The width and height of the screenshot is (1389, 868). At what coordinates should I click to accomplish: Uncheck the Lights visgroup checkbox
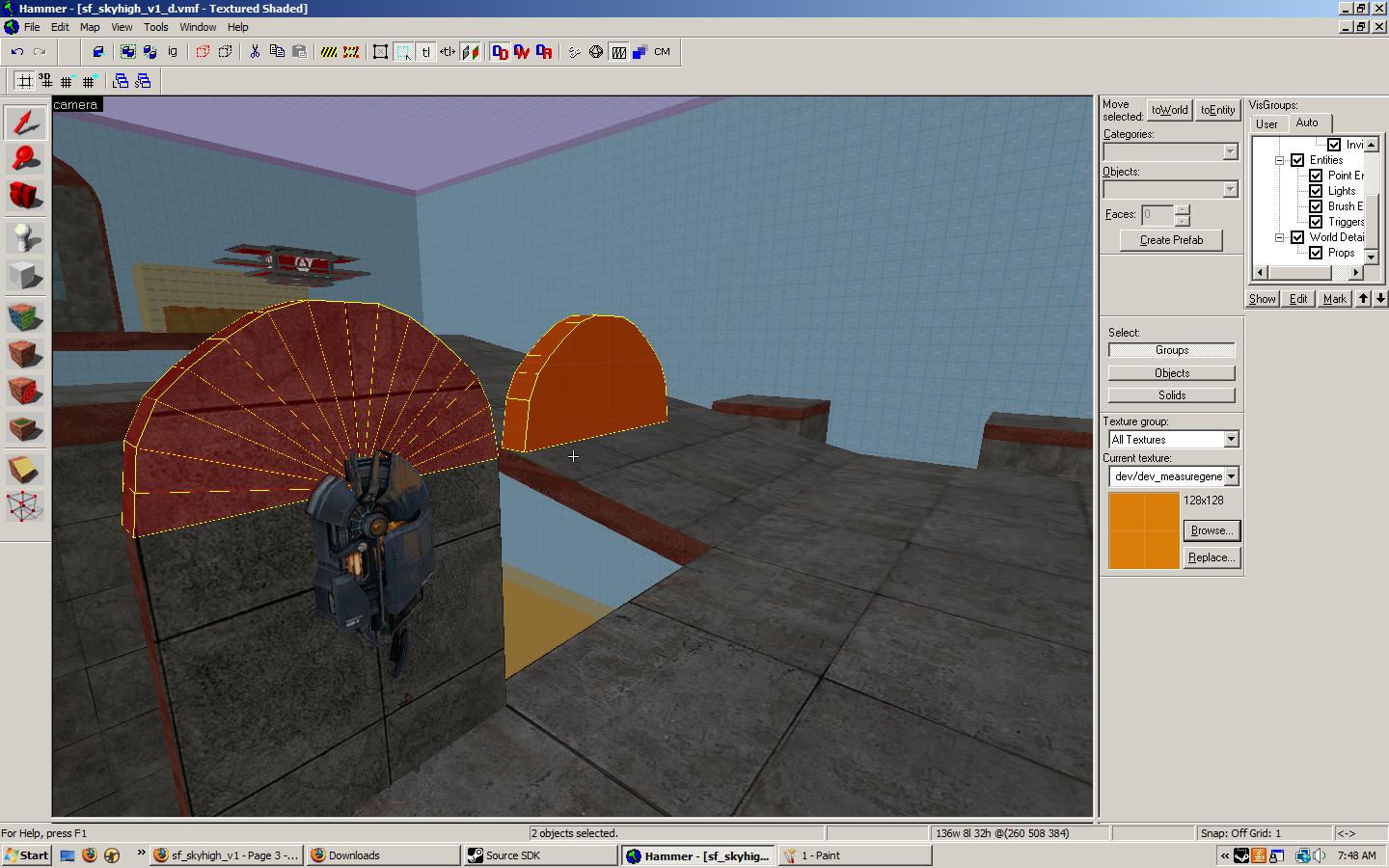tap(1316, 191)
